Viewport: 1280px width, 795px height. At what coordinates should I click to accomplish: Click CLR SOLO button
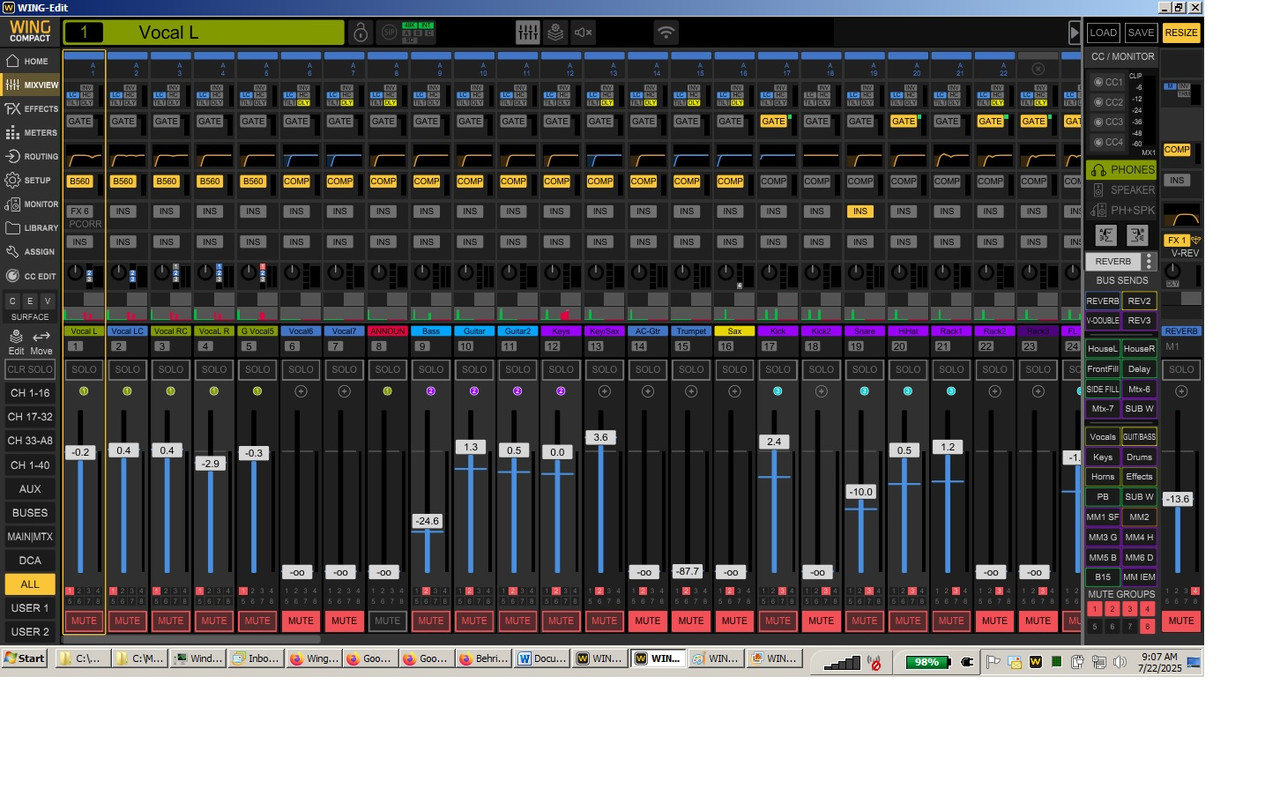pyautogui.click(x=30, y=370)
